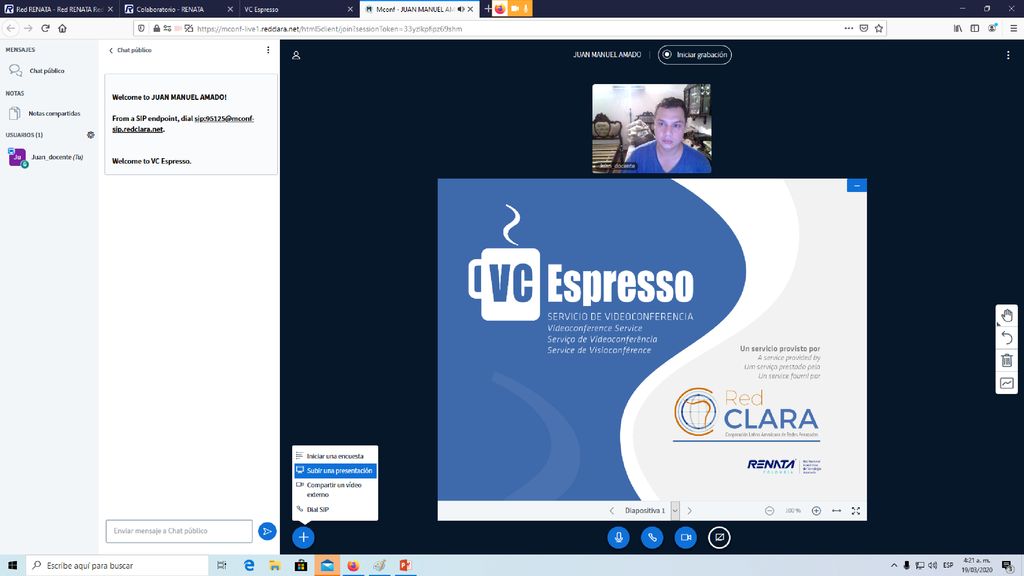The height and width of the screenshot is (576, 1024).
Task: Collapse chat with the Chat público arrow
Action: (x=130, y=50)
